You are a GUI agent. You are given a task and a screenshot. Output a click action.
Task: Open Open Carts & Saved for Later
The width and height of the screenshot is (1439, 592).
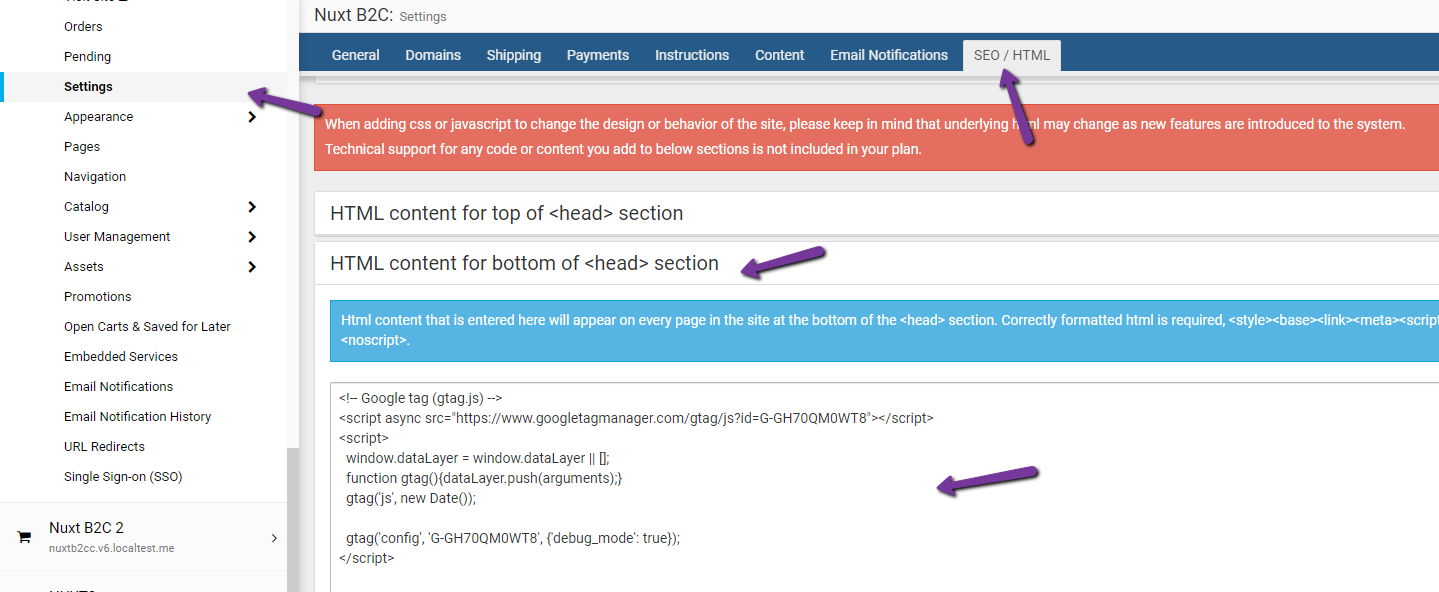(x=147, y=327)
